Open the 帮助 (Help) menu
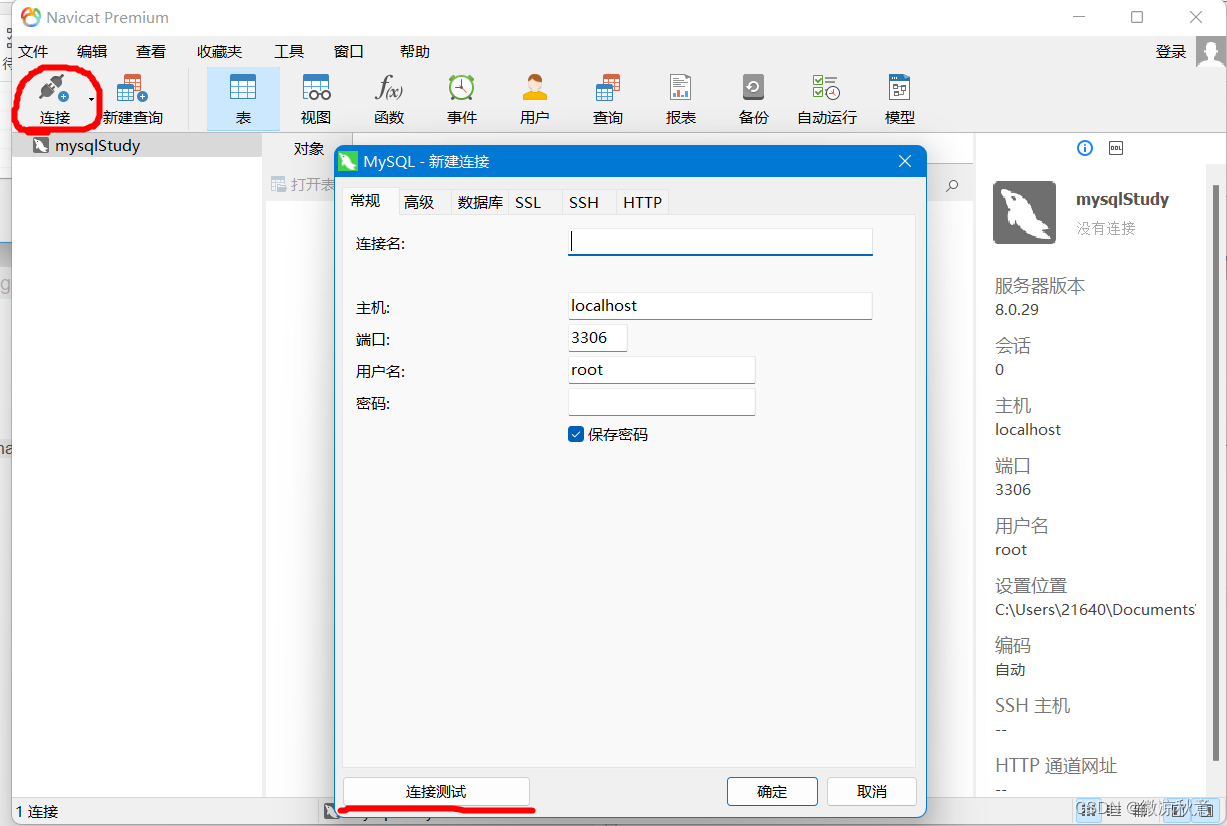 (414, 52)
